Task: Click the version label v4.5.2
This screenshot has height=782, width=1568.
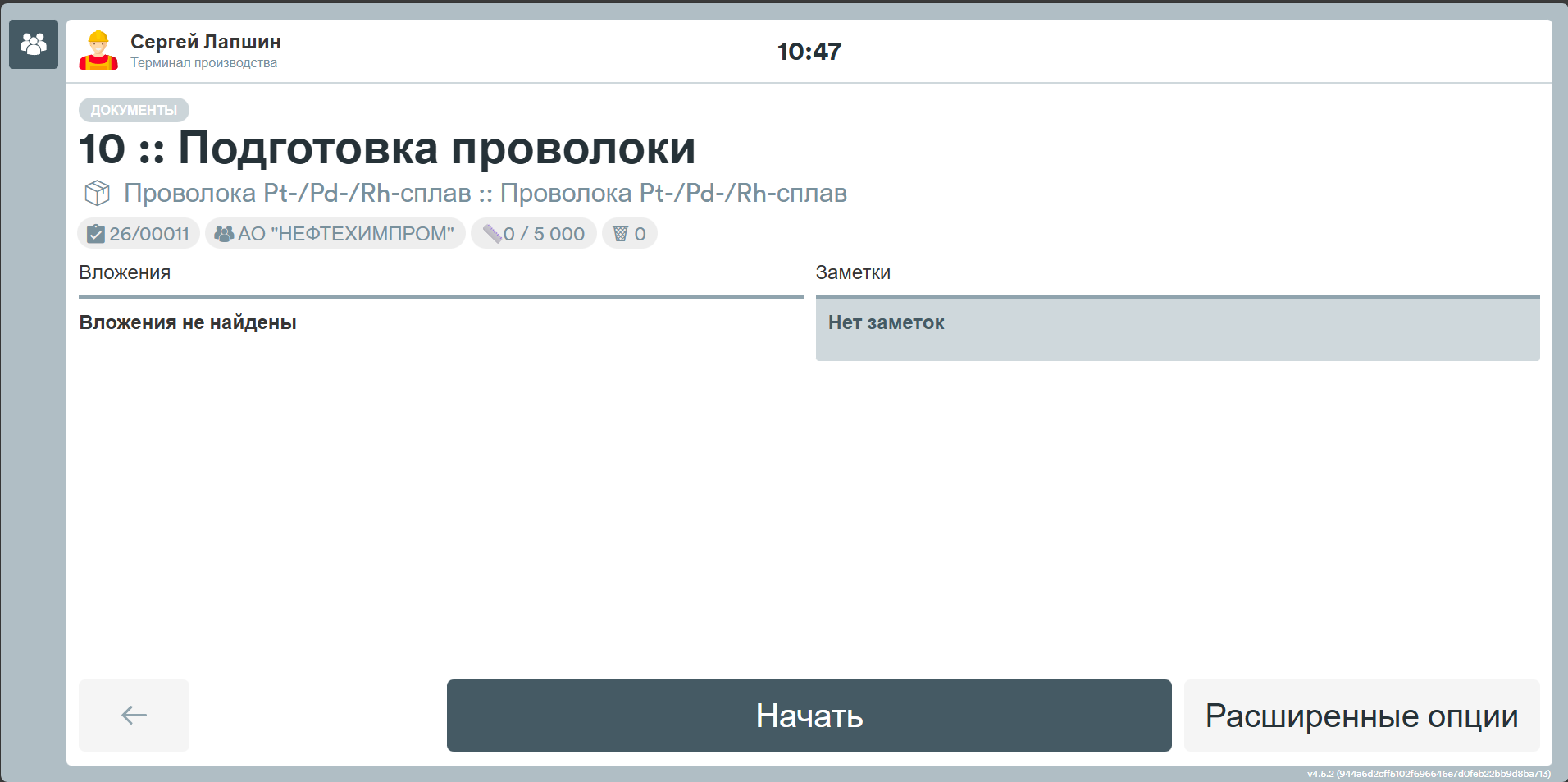Action: coord(1429,774)
